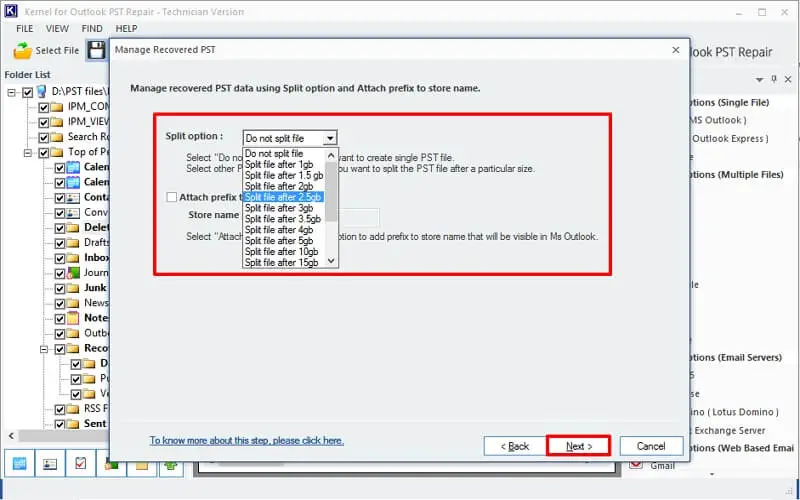Viewport: 800px width, 500px height.
Task: Open the FILE menu
Action: [24, 29]
